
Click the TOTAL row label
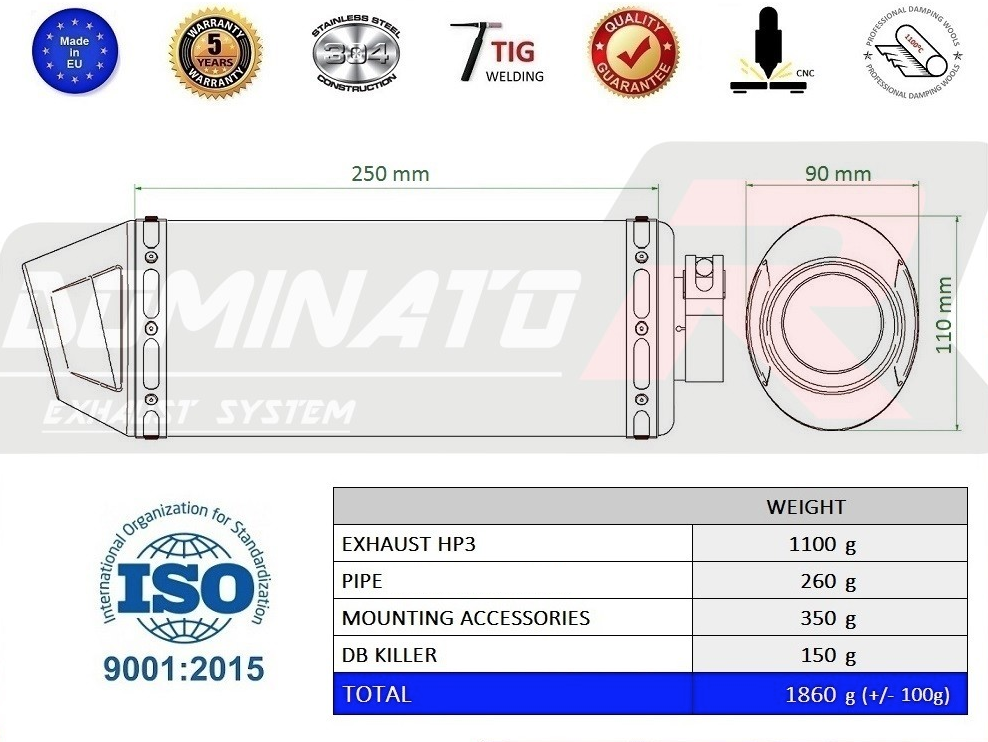coord(377,694)
